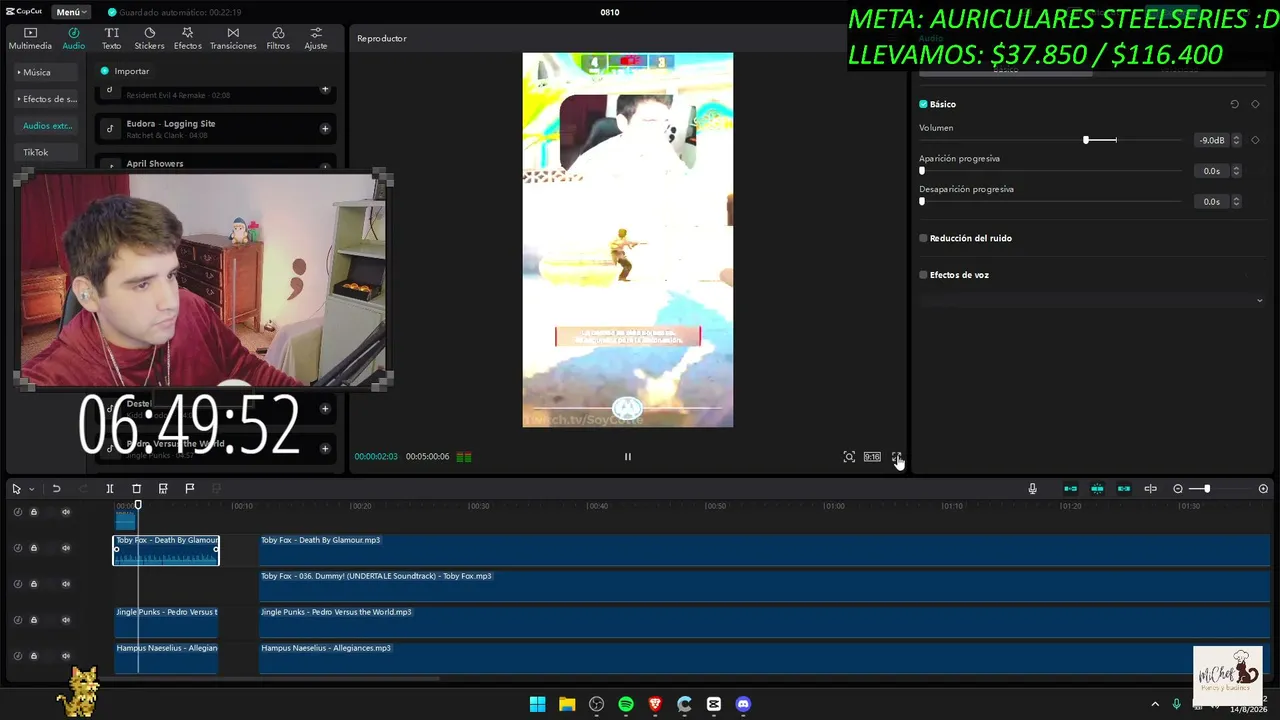Screen dimensions: 1280x720
Task: Adjust the timeline zoom slider
Action: point(1207,489)
